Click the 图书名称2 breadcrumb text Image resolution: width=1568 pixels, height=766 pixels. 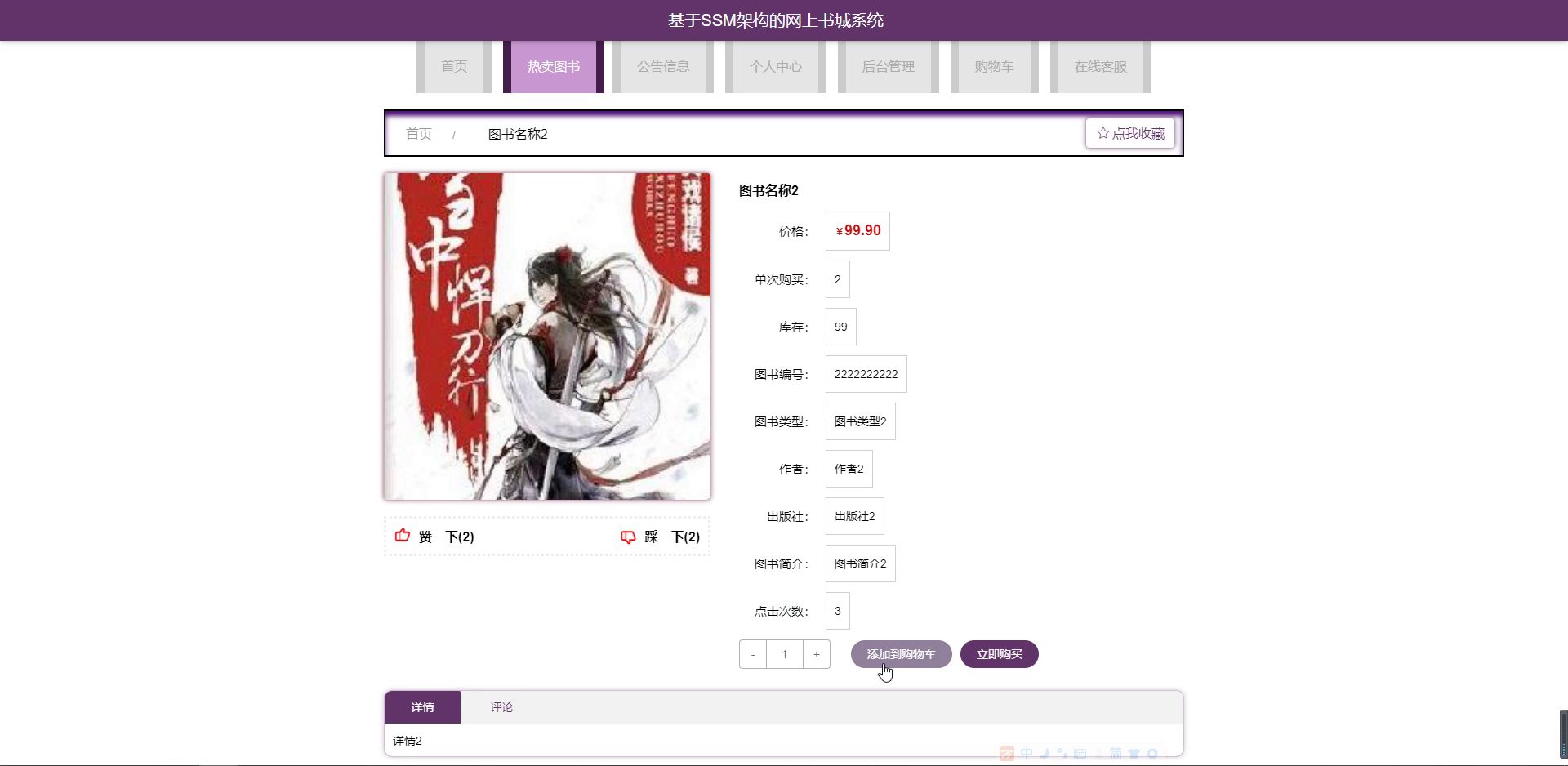click(518, 134)
